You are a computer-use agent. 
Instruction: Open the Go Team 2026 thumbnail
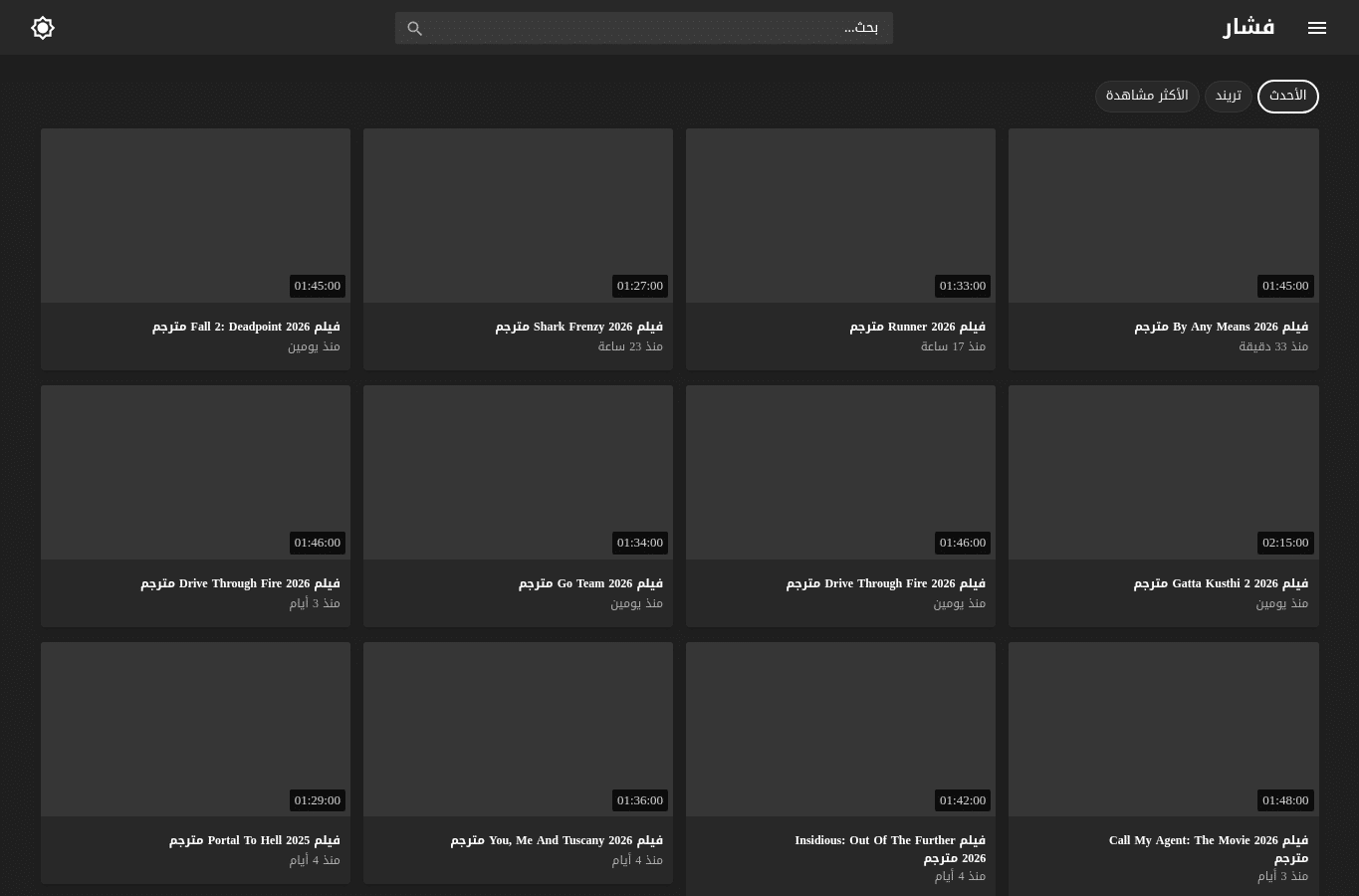[518, 472]
